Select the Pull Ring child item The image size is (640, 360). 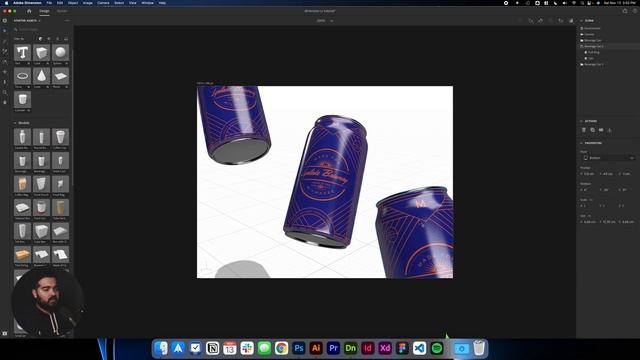[594, 52]
